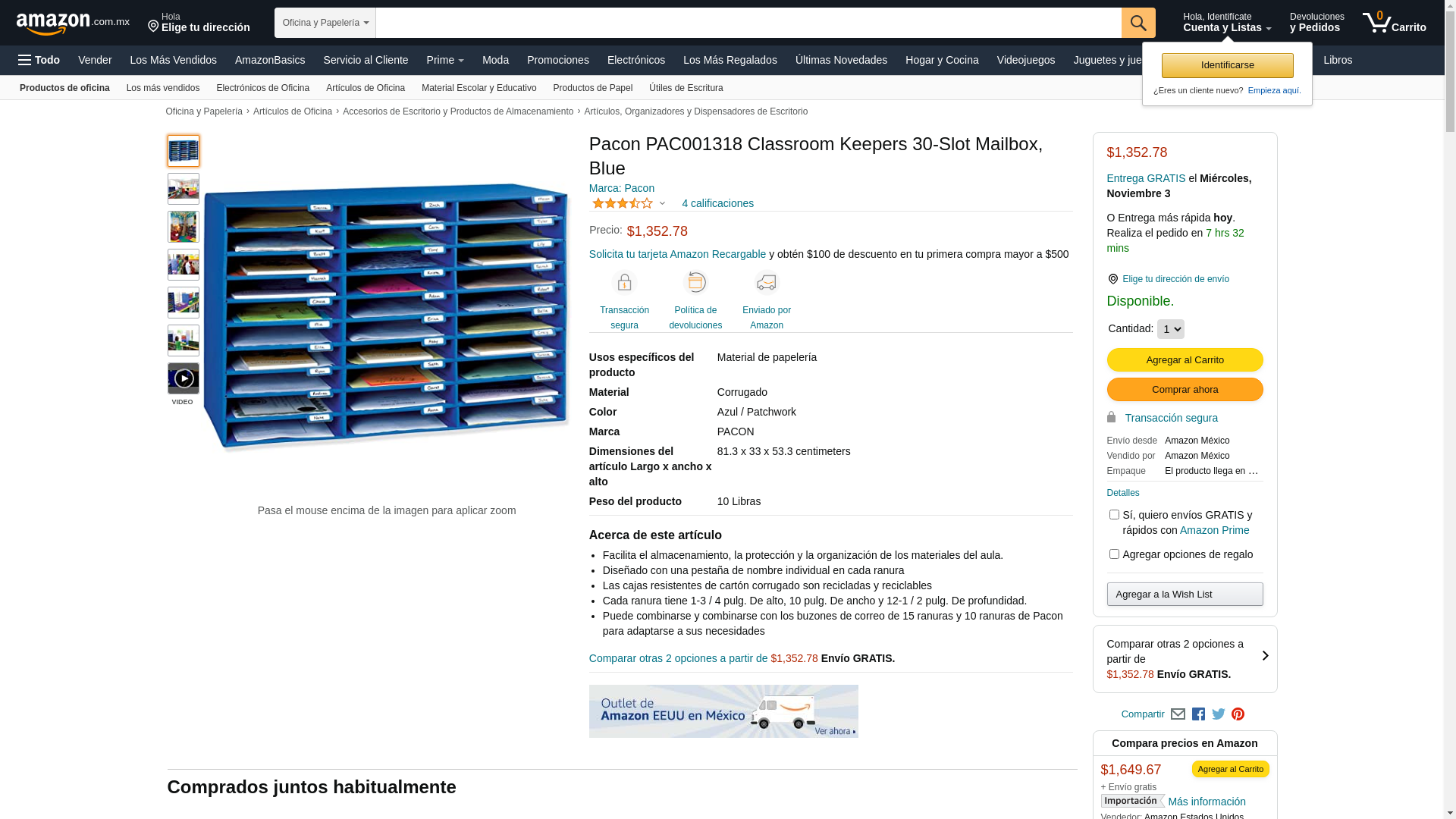Share product on Pinterest icon
This screenshot has height=819, width=1456.
(x=1238, y=714)
